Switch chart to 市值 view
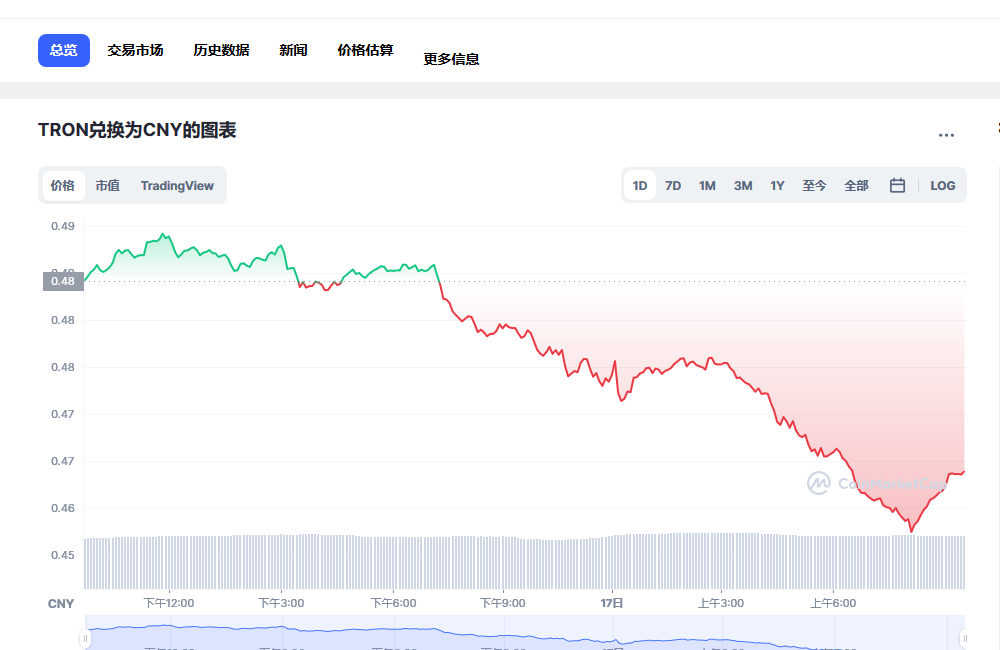 [108, 186]
